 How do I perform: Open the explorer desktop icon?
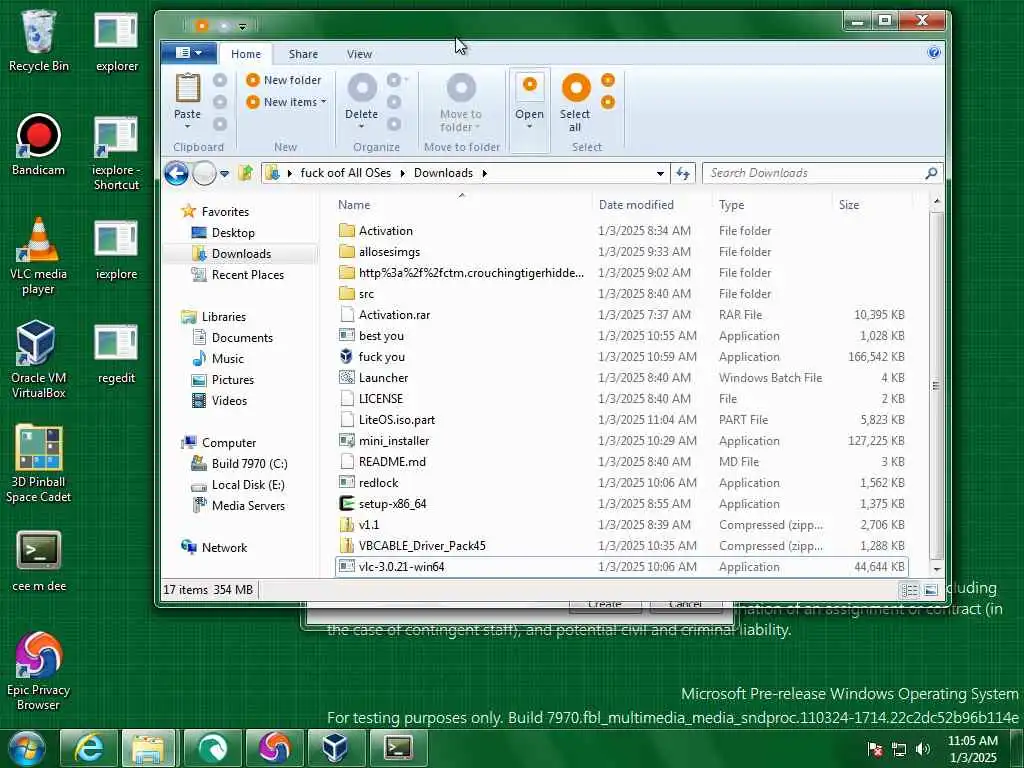coord(116,40)
